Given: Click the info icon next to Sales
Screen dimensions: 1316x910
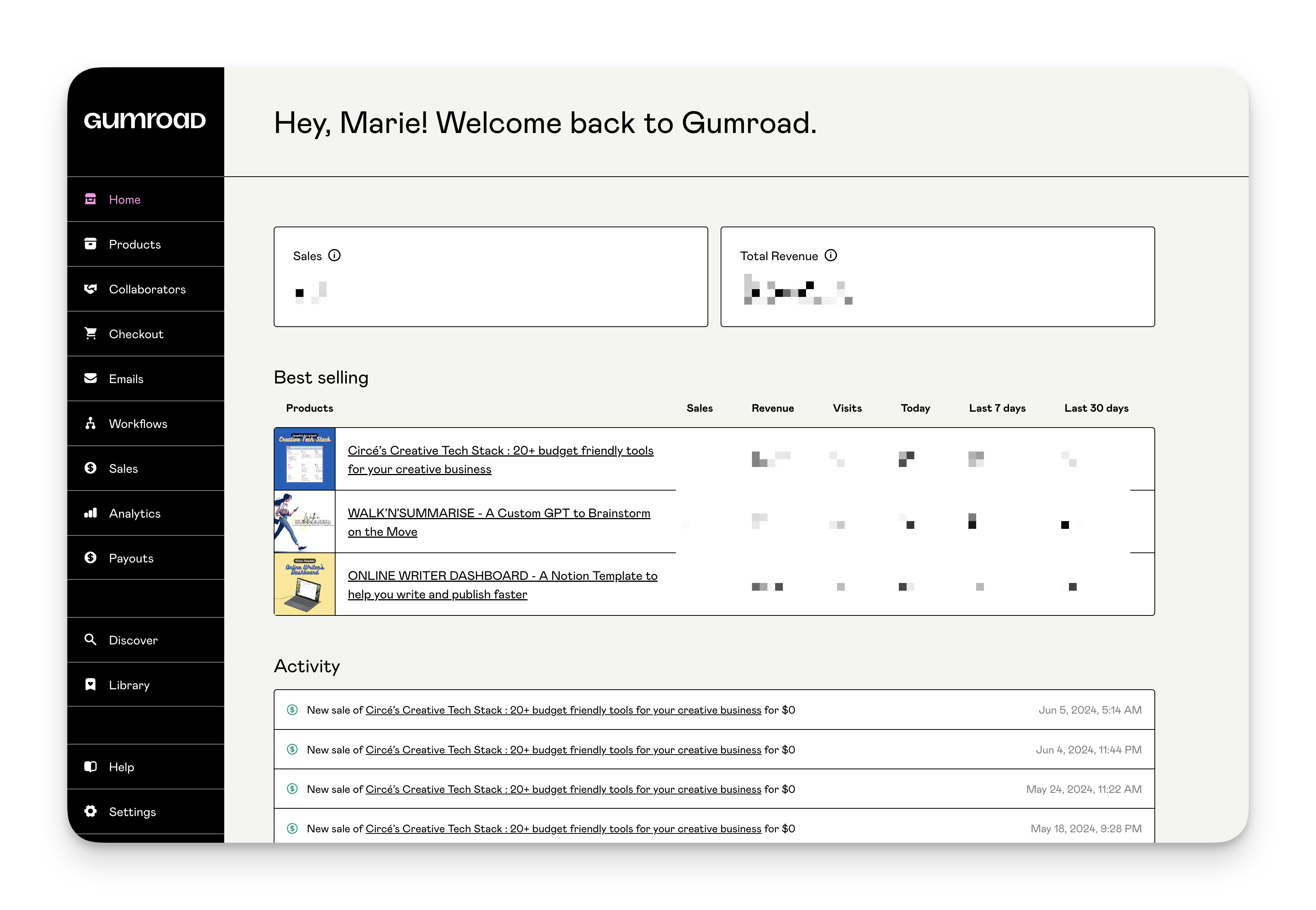Looking at the screenshot, I should click(x=335, y=256).
